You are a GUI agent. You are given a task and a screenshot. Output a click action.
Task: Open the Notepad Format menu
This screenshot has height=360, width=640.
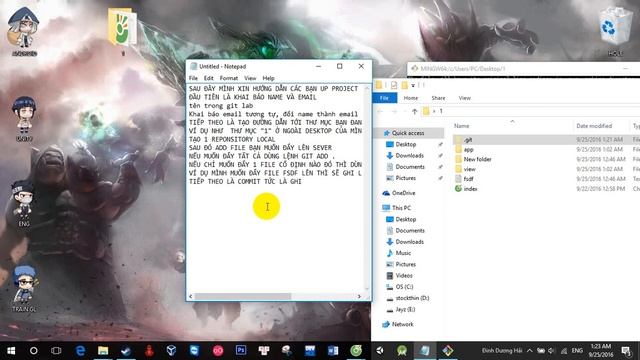tap(229, 78)
